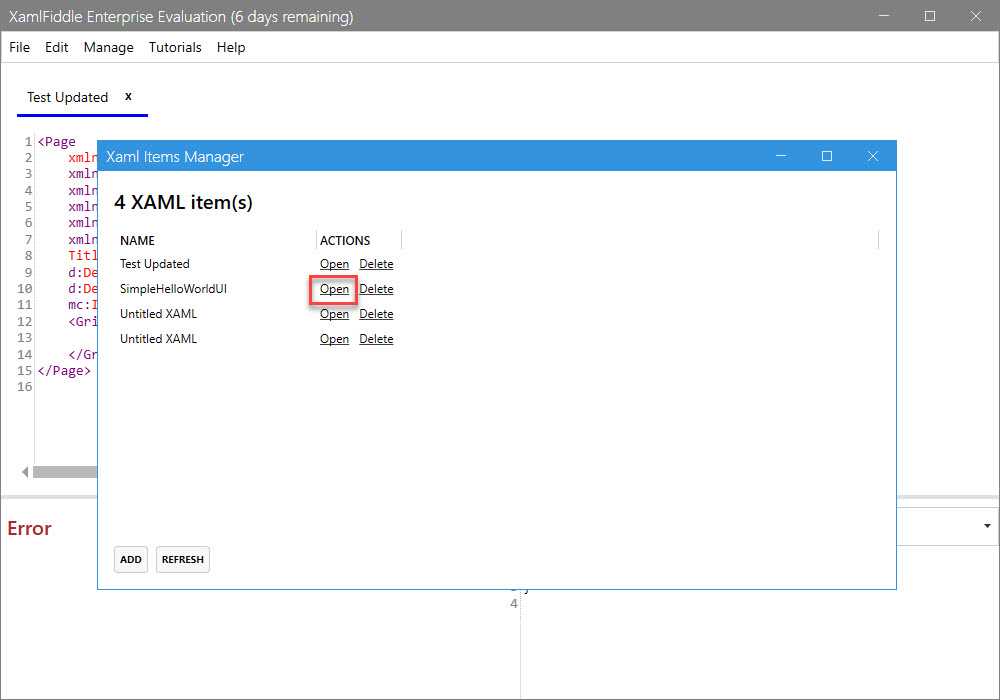Viewport: 1000px width, 700px height.
Task: Delete the Test Updated item
Action: (376, 264)
